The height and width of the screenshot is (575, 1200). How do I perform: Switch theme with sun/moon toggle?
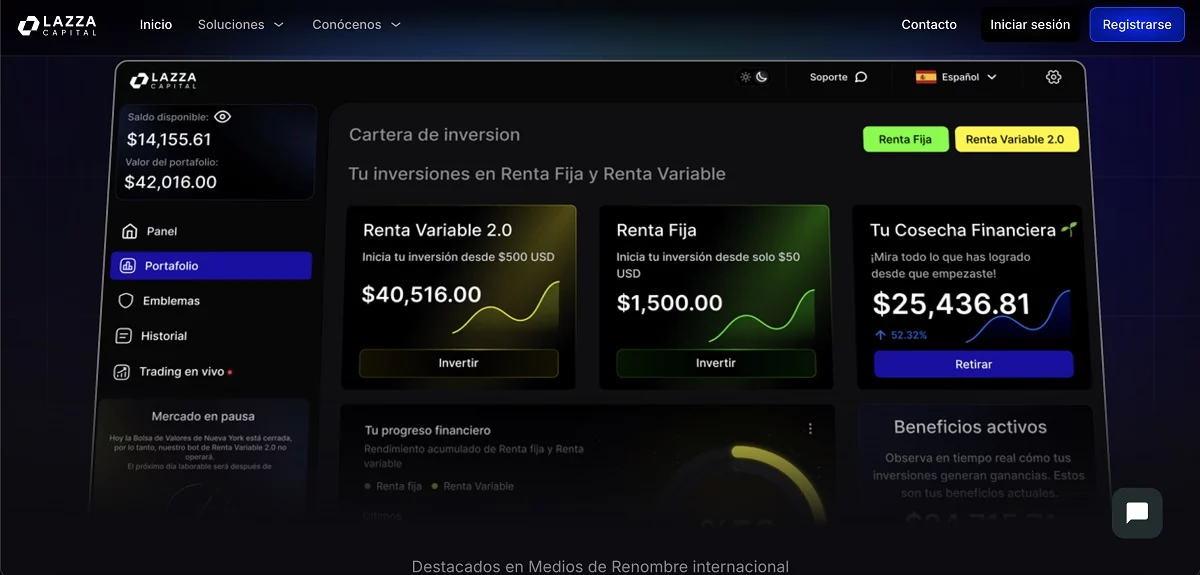[x=753, y=77]
